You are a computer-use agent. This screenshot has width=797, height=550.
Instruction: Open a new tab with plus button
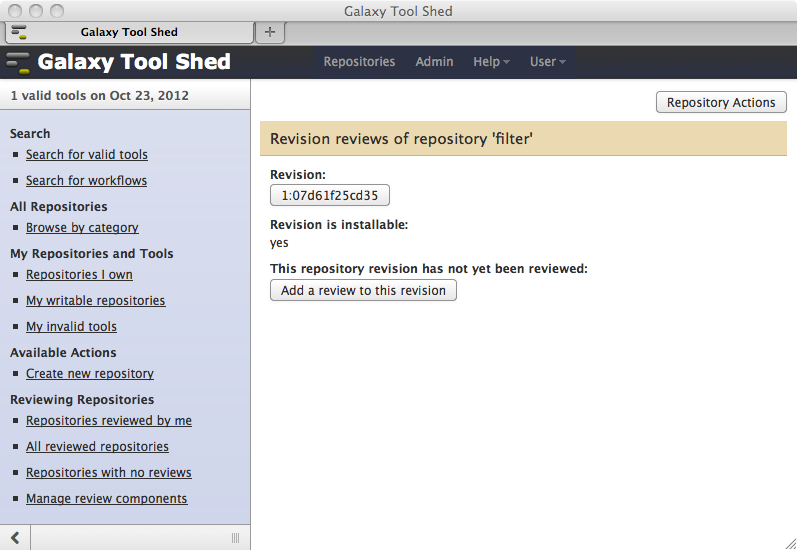pos(270,32)
